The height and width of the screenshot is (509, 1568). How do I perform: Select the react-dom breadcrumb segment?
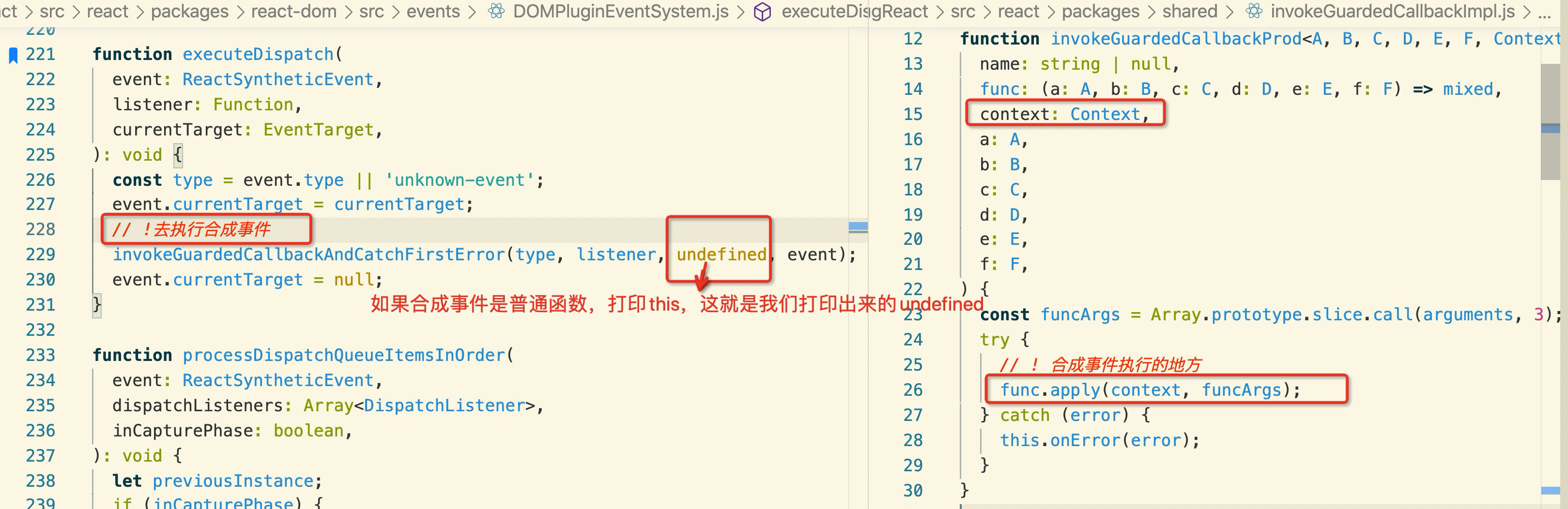(294, 11)
